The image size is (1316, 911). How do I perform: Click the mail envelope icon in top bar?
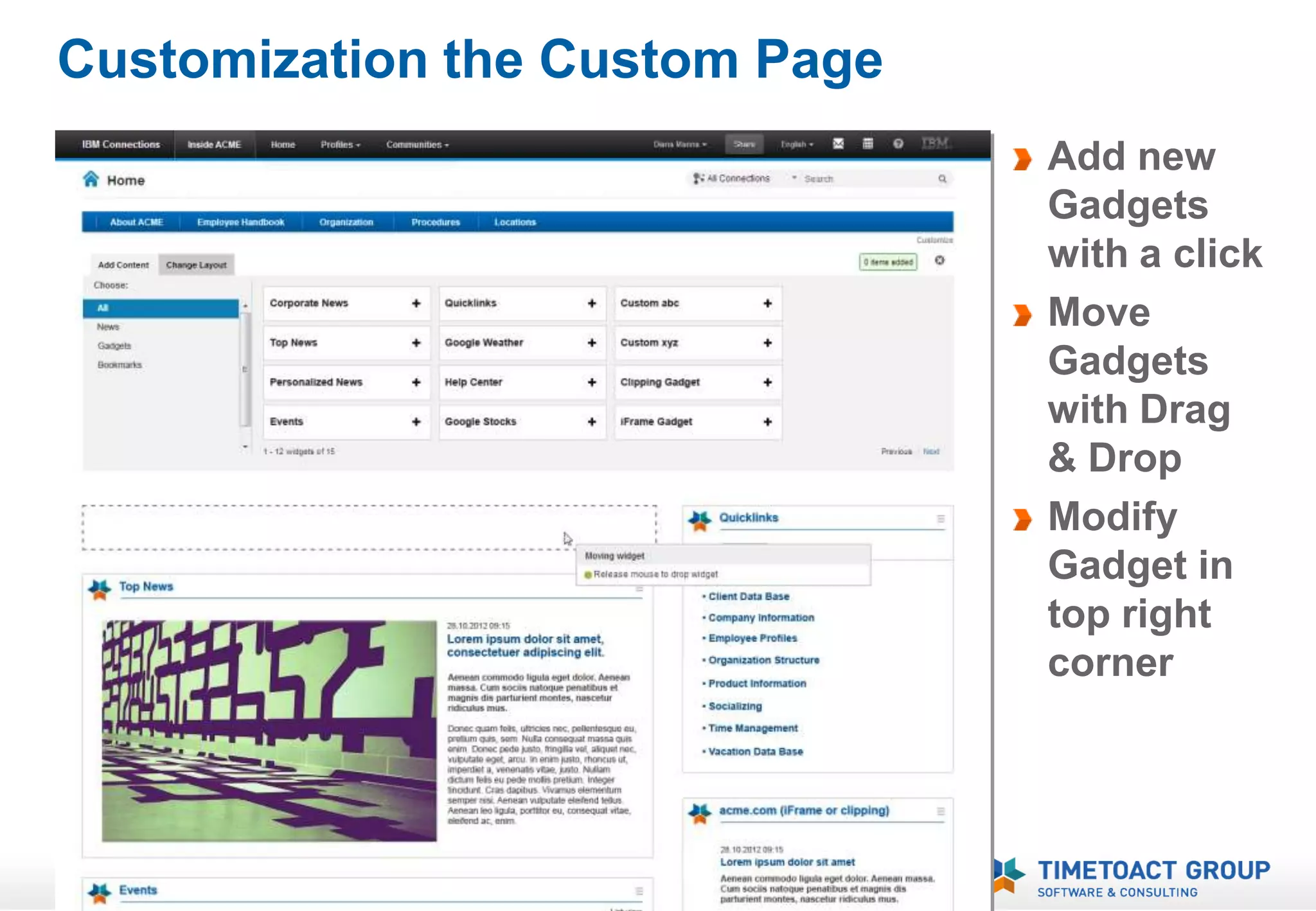pyautogui.click(x=838, y=144)
